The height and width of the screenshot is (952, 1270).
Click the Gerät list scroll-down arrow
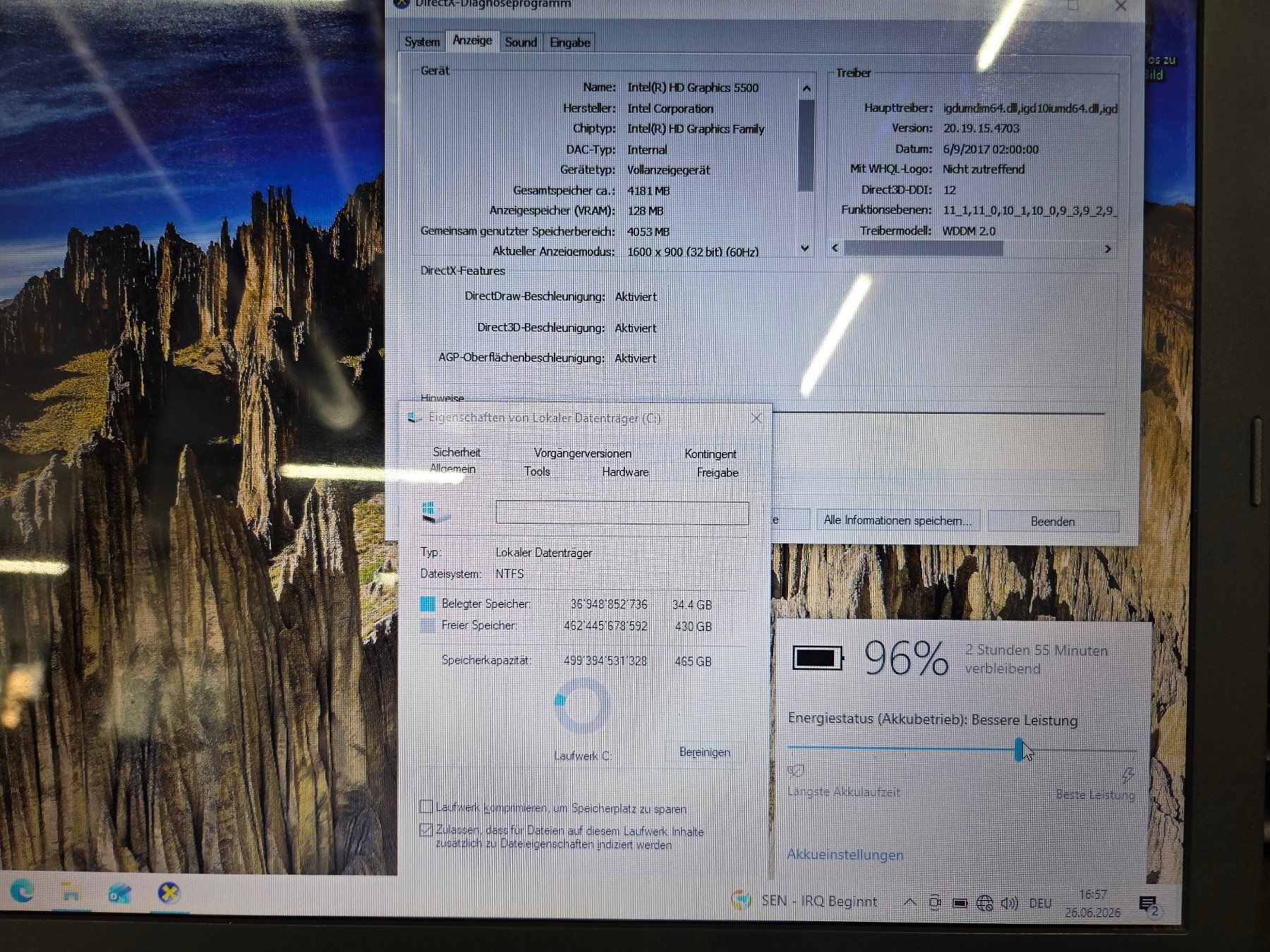[805, 248]
